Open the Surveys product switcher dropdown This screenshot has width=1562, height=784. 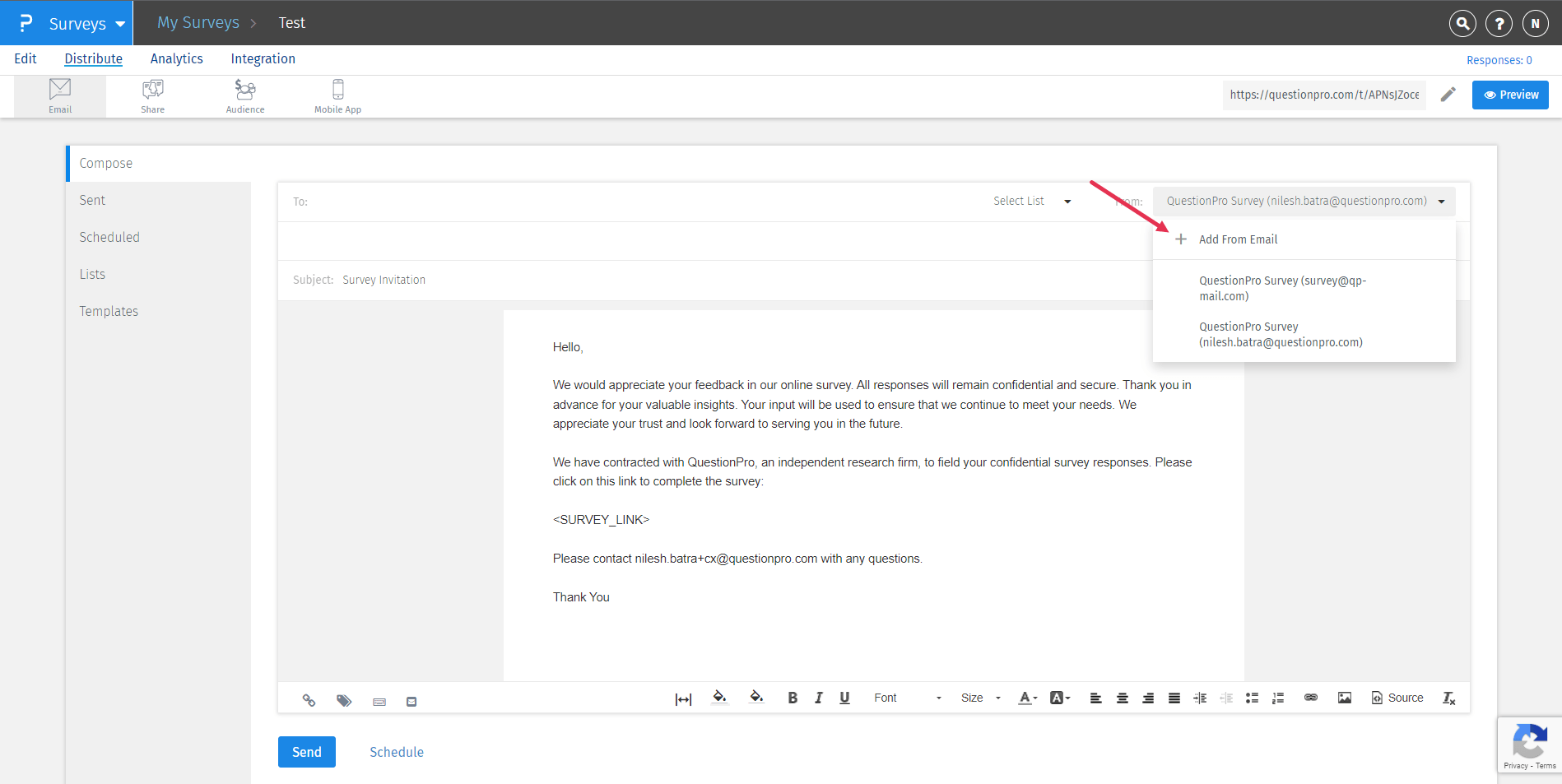67,23
